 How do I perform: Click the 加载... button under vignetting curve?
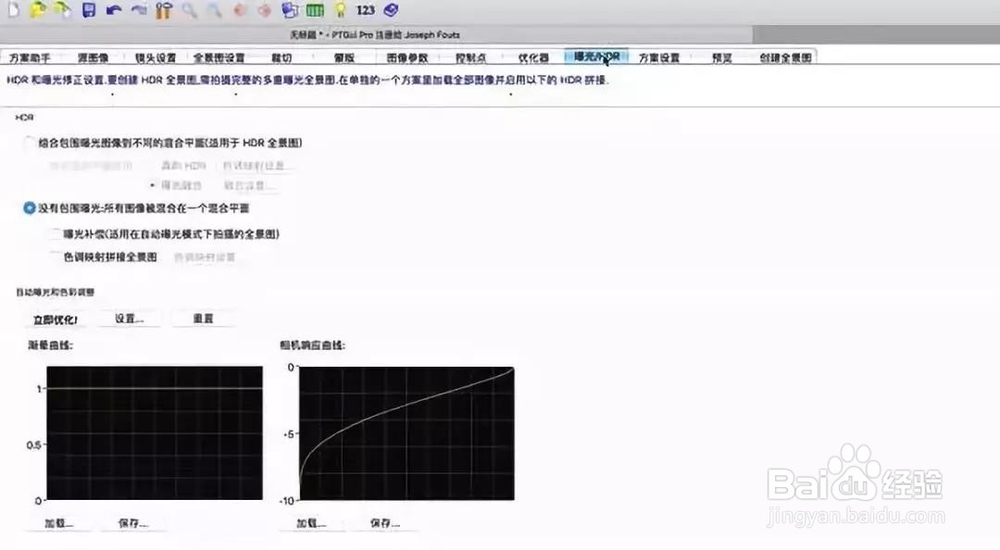(x=59, y=523)
